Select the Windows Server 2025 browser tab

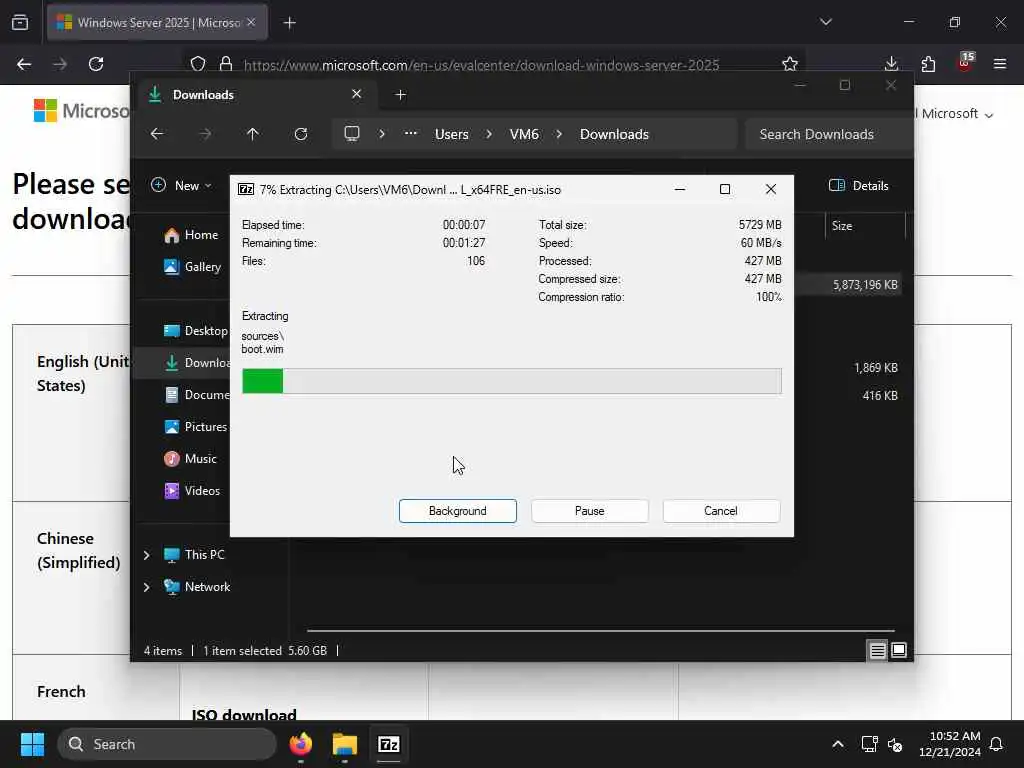pos(157,22)
